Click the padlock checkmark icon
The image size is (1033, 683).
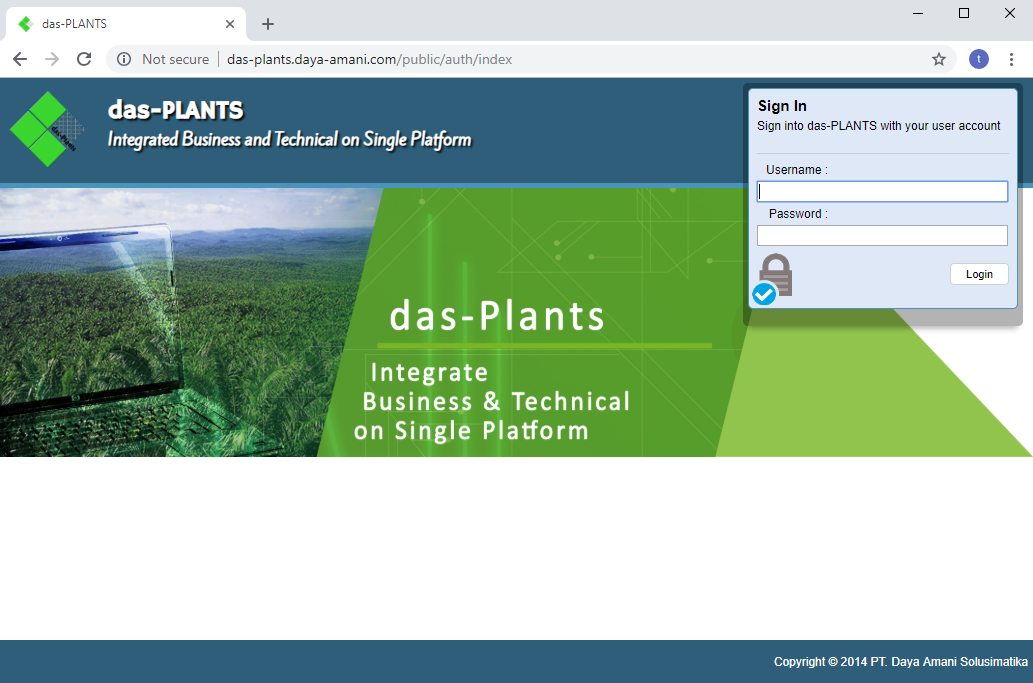[x=772, y=278]
